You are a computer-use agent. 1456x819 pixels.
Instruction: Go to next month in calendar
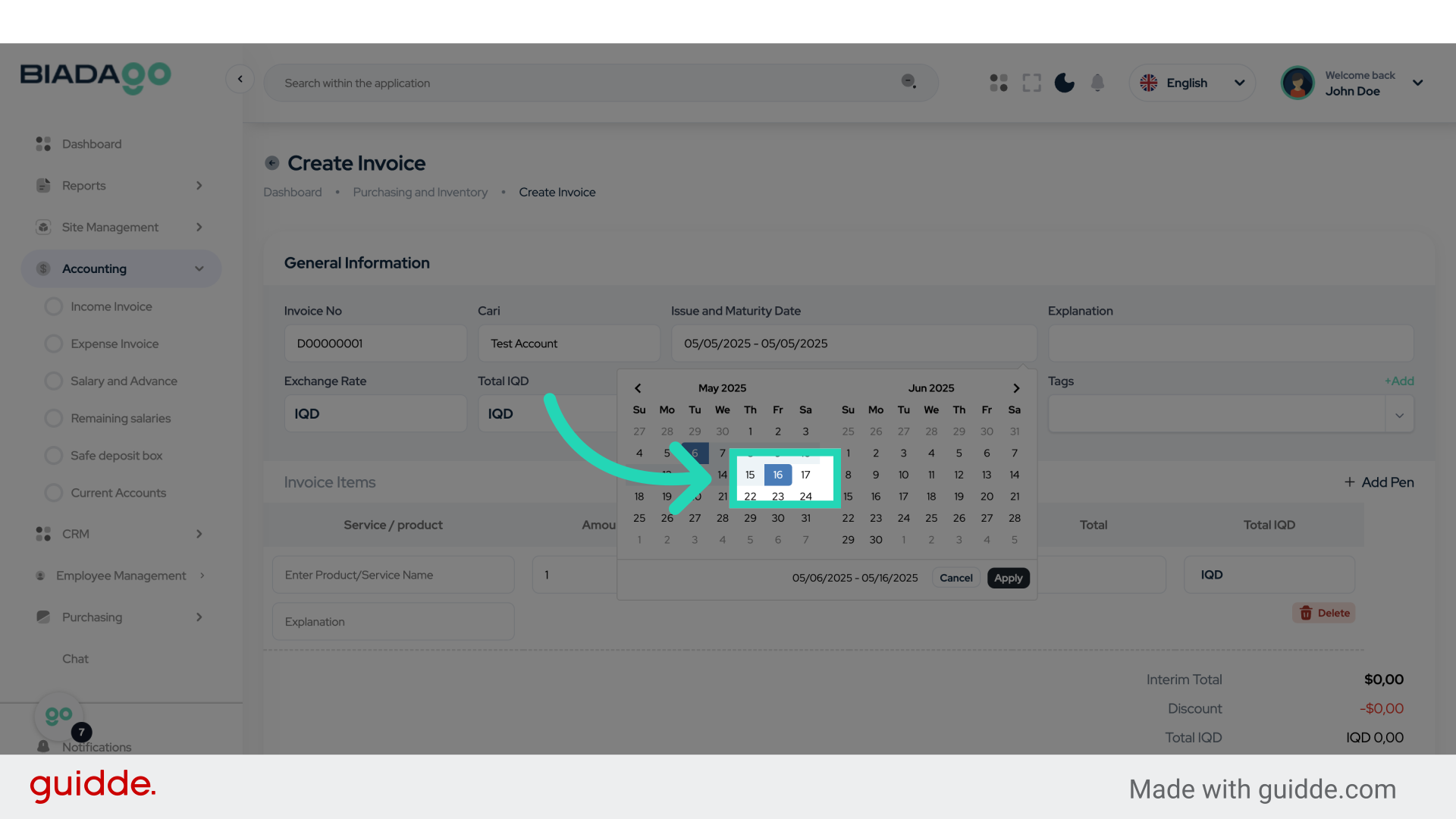coord(1016,388)
